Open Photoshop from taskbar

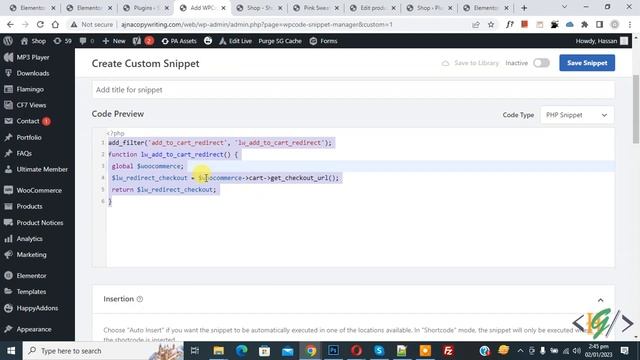click(x=333, y=351)
